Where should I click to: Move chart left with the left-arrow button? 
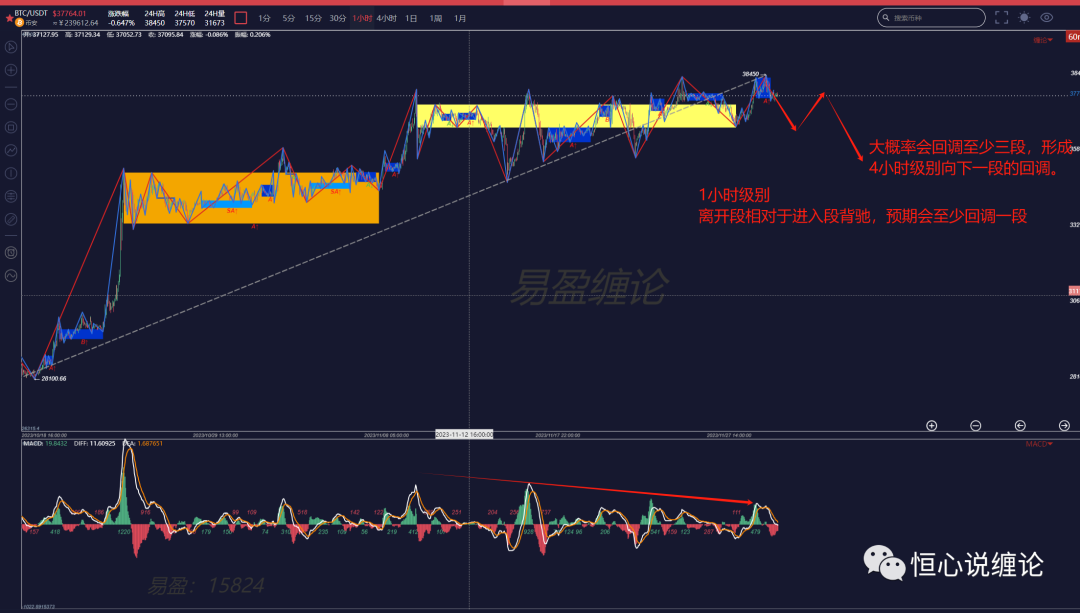(x=1020, y=426)
